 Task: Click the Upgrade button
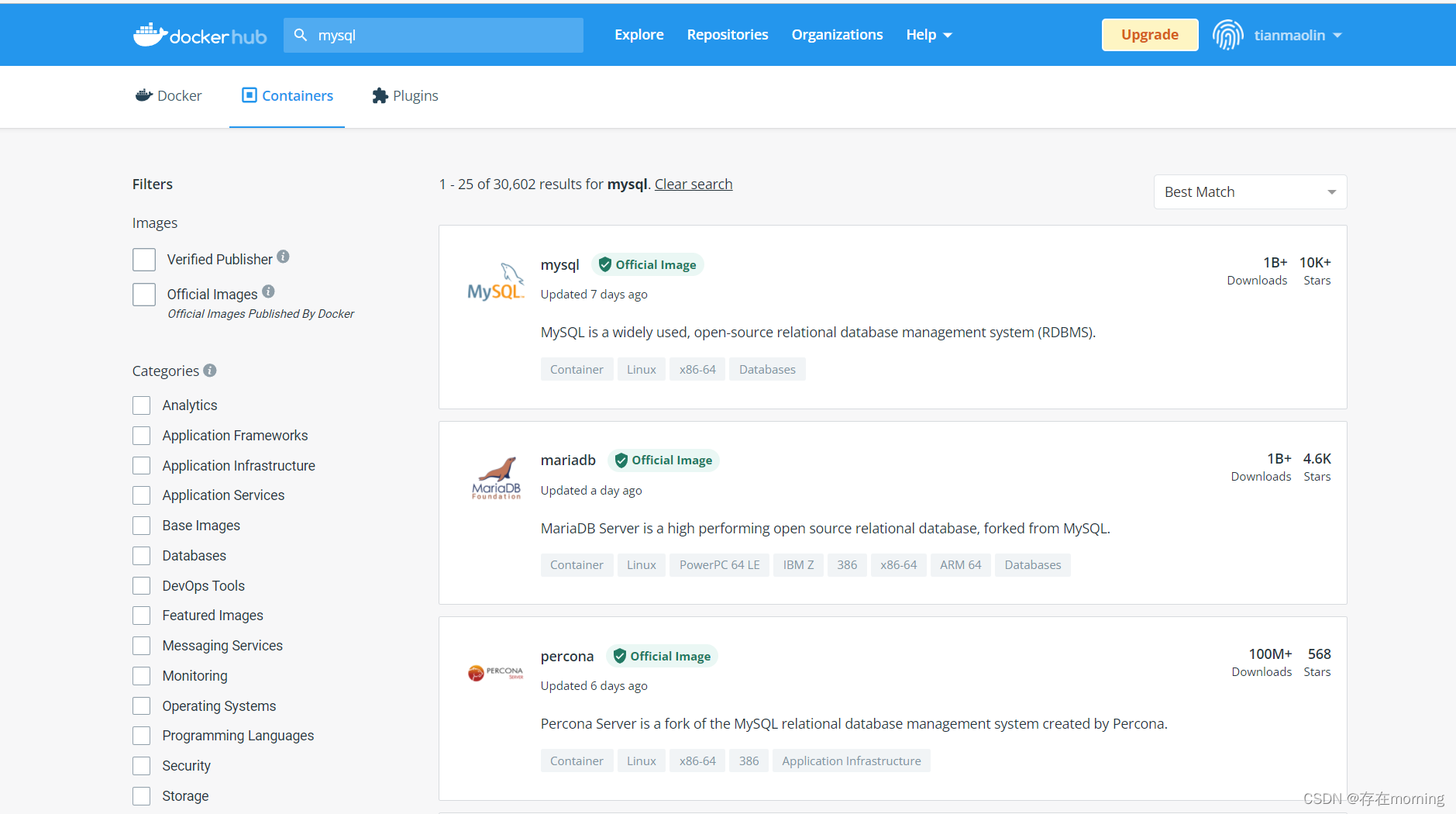click(1150, 35)
